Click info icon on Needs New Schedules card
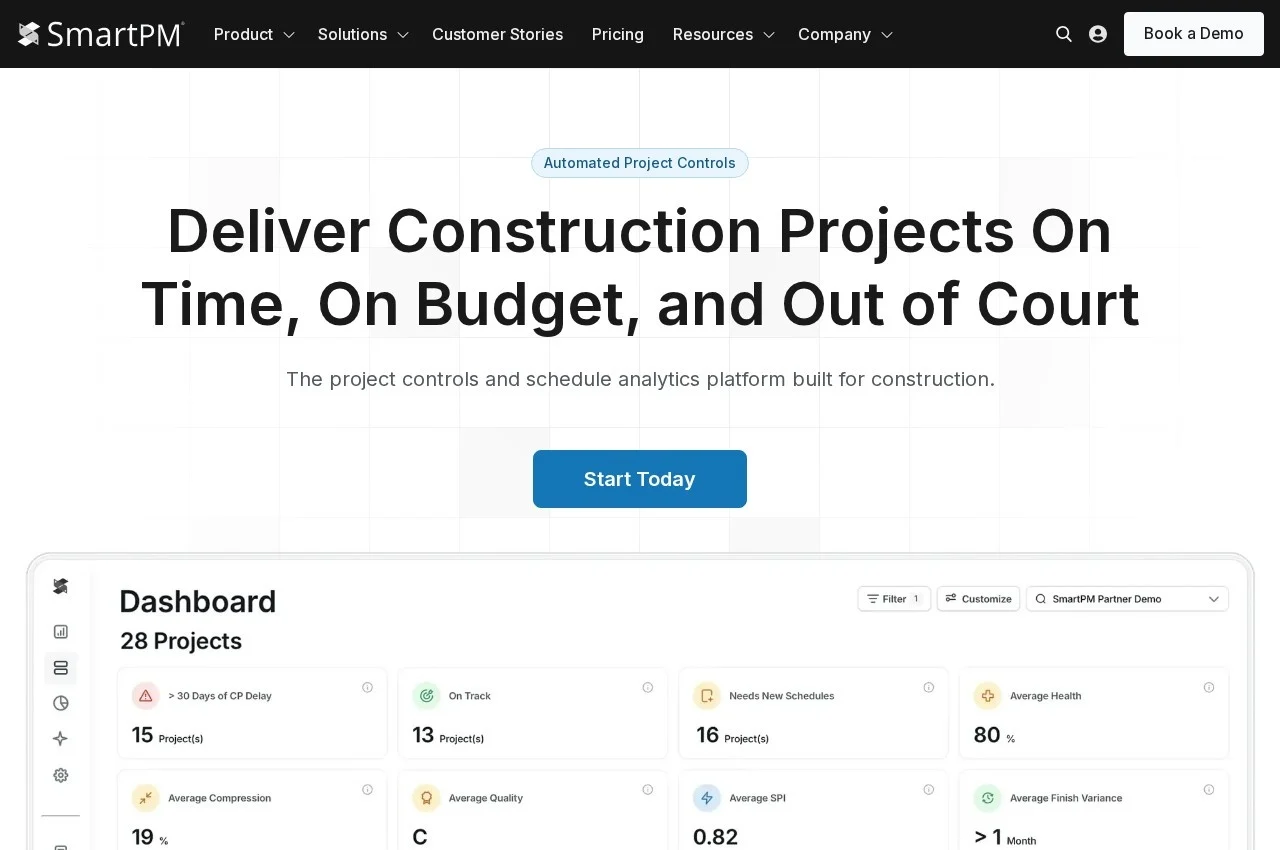The width and height of the screenshot is (1280, 850). pos(929,687)
